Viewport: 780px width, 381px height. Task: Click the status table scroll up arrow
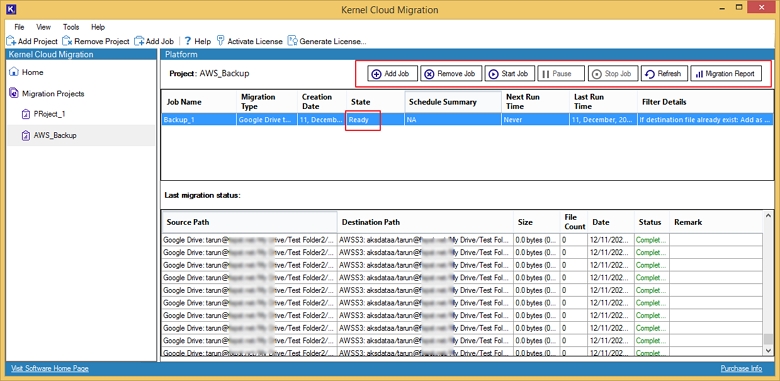click(769, 216)
